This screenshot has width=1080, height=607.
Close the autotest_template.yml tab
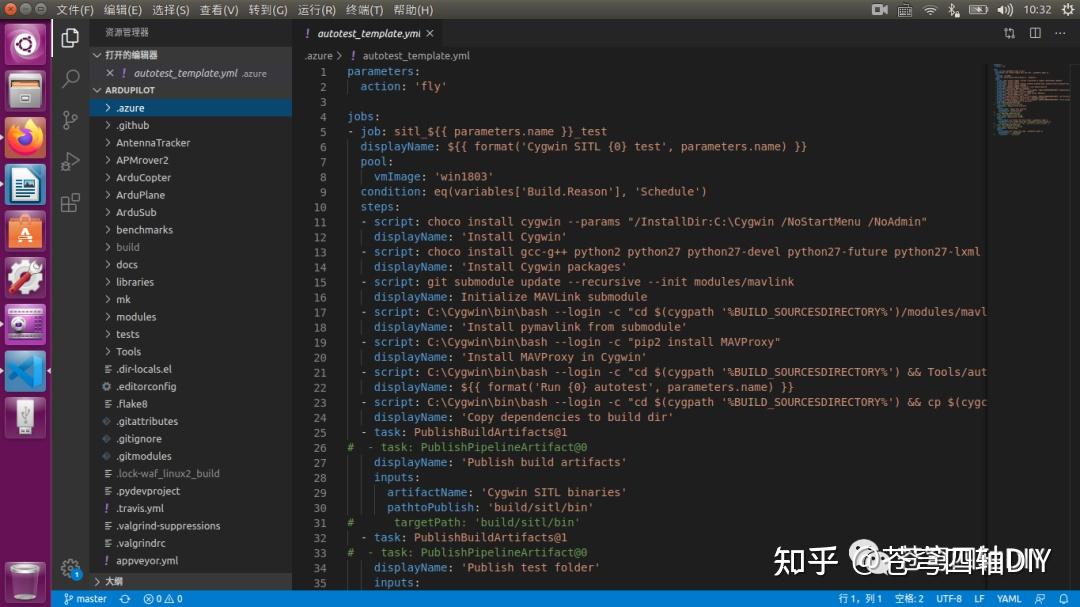coord(430,33)
